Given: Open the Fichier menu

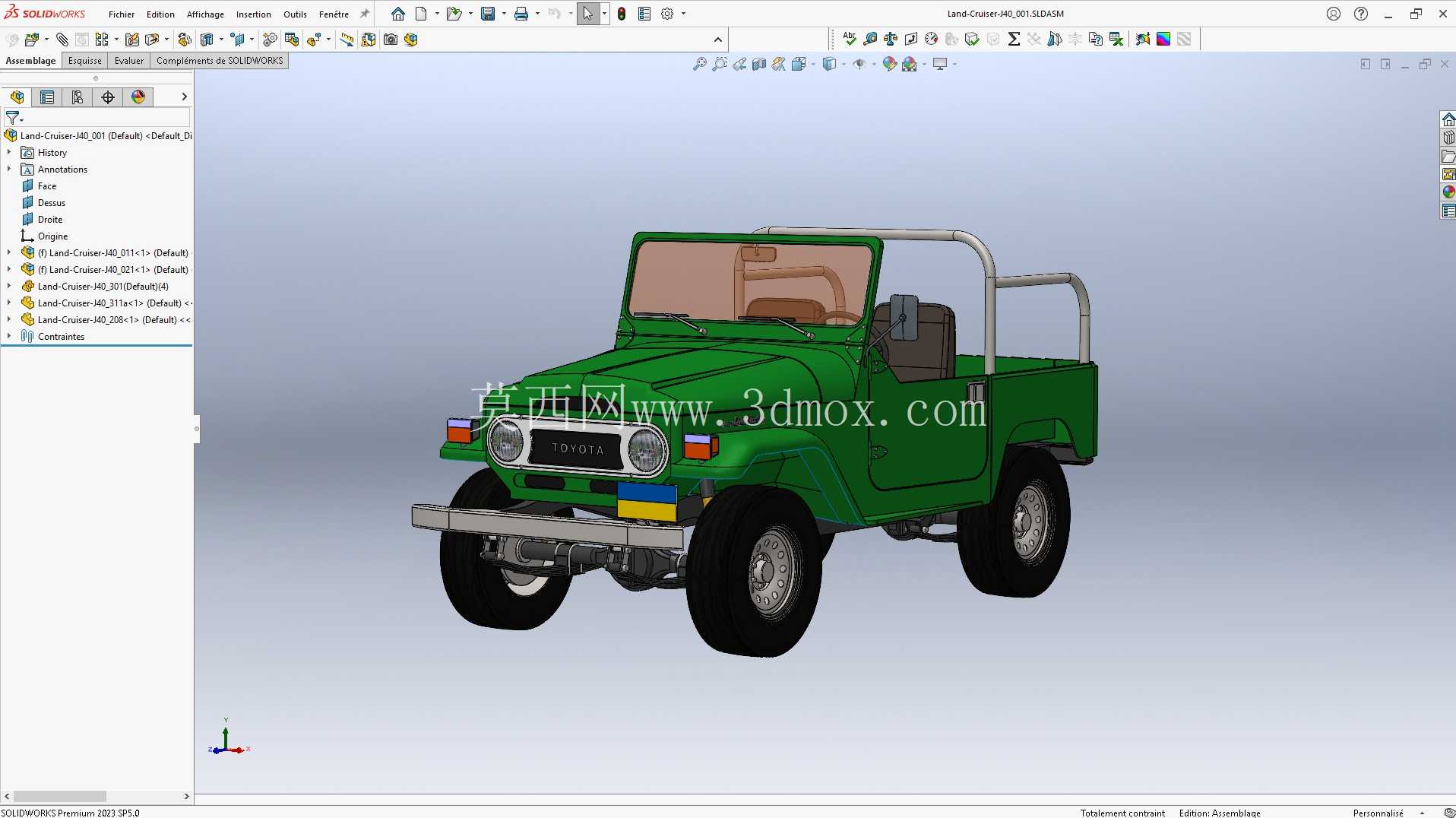Looking at the screenshot, I should point(122,14).
